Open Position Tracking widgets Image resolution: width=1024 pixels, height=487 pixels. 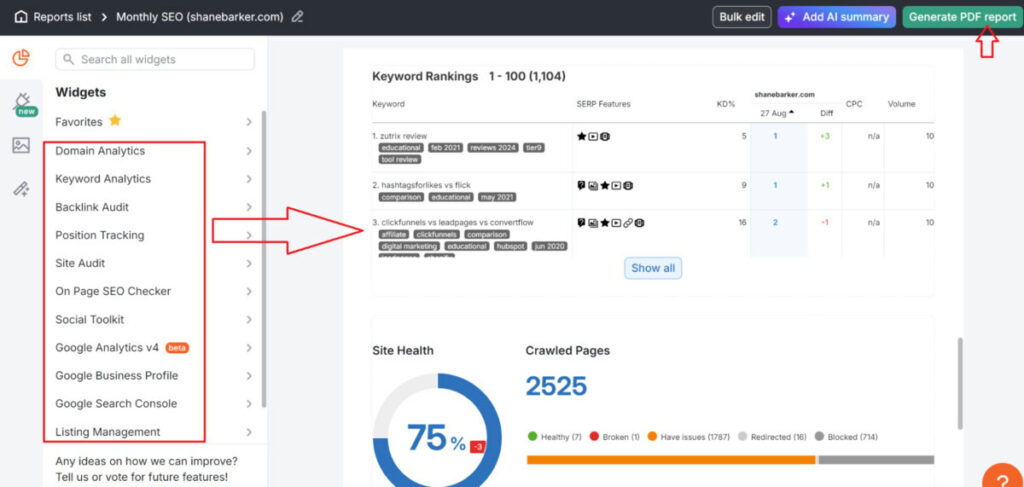(x=100, y=235)
